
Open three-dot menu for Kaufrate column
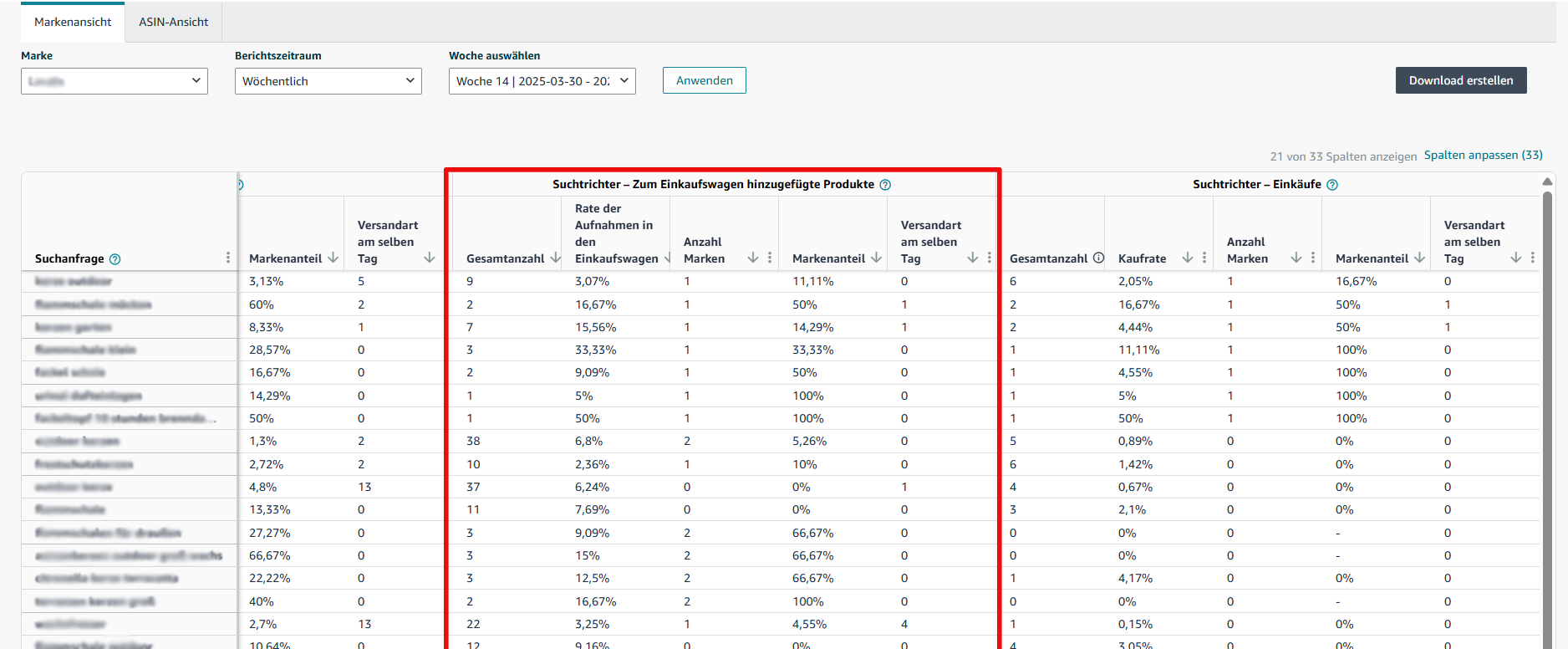click(1204, 258)
